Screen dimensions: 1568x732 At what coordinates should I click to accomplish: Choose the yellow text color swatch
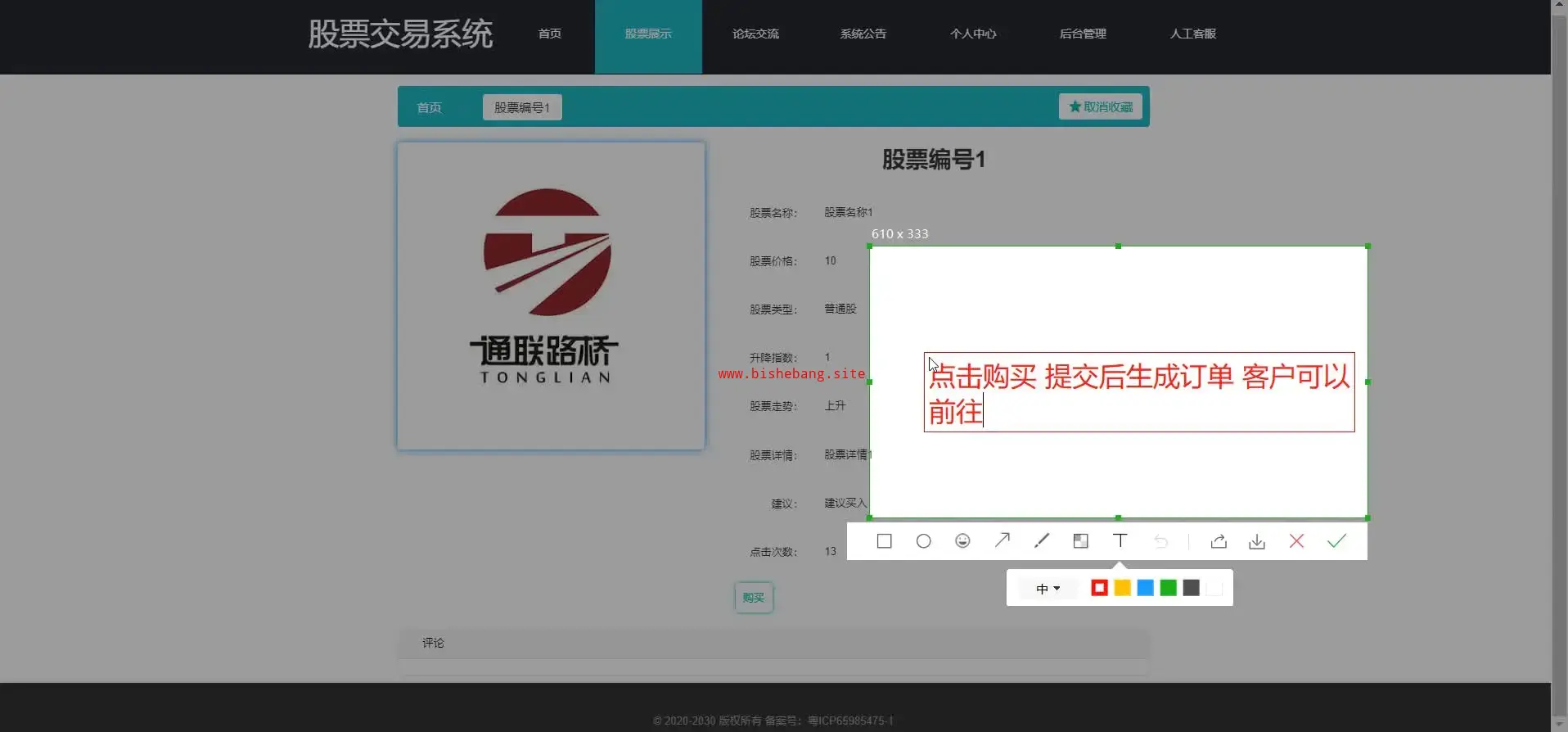pyautogui.click(x=1122, y=588)
